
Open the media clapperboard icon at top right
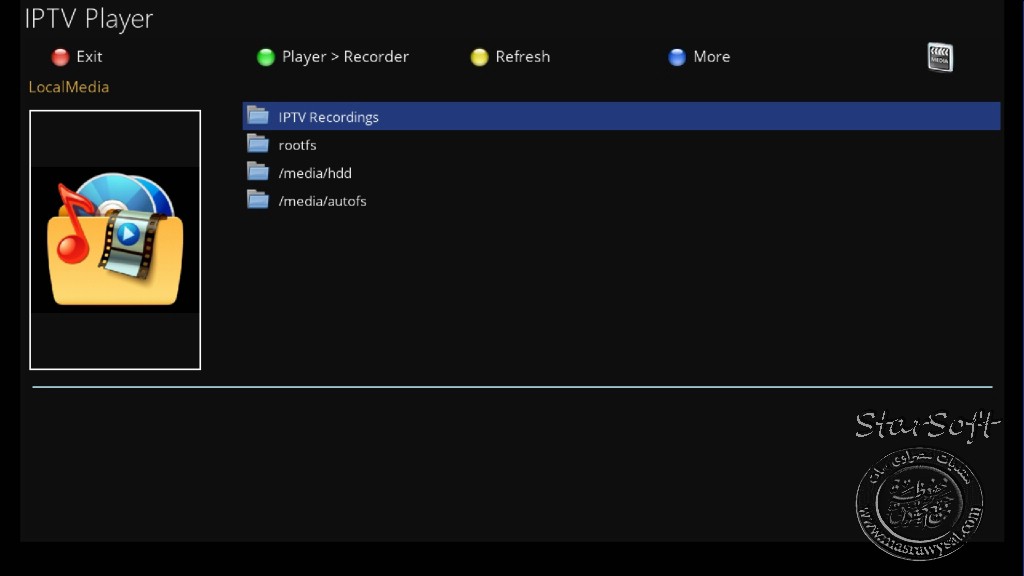click(940, 57)
